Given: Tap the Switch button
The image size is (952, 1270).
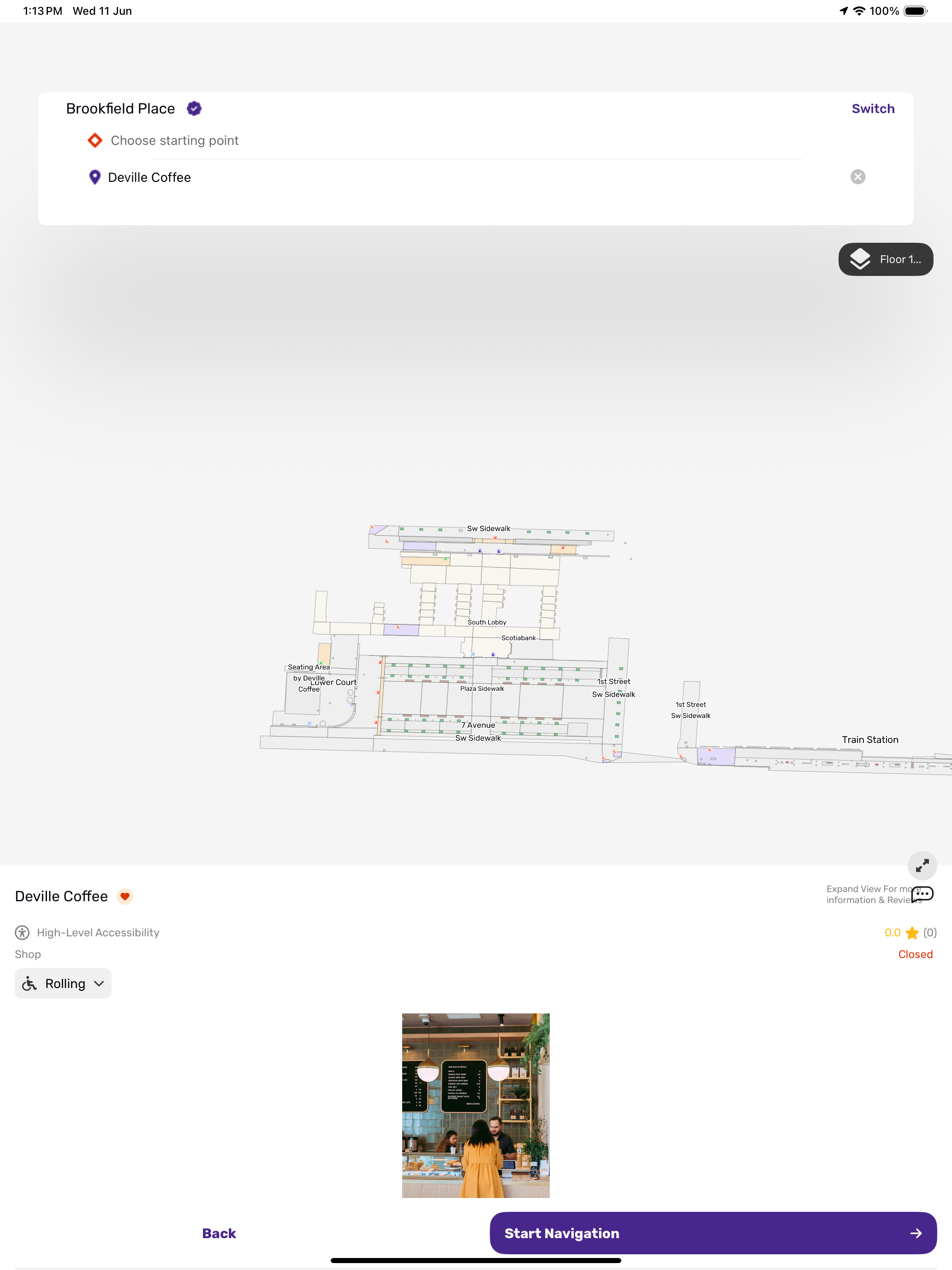Looking at the screenshot, I should pyautogui.click(x=873, y=108).
